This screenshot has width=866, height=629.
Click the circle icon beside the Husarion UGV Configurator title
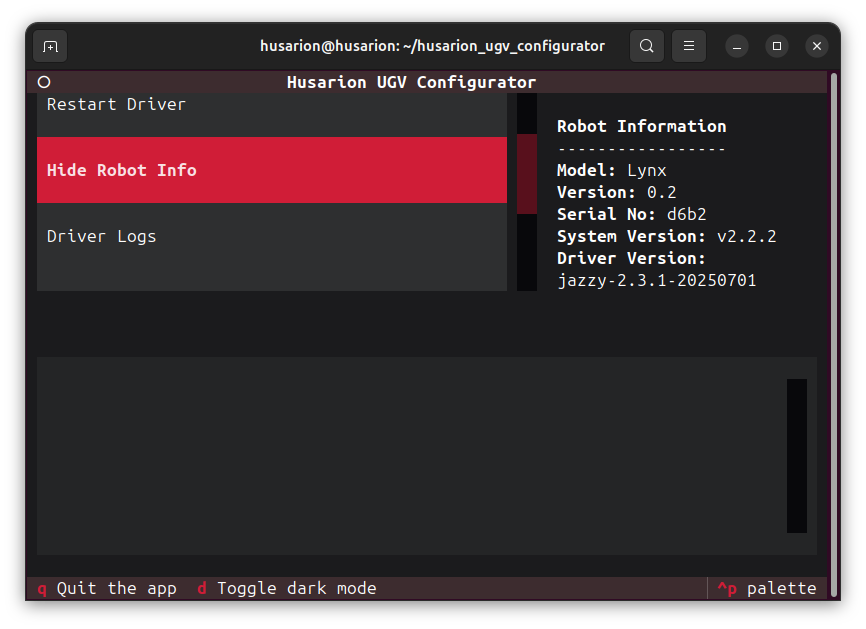pyautogui.click(x=44, y=82)
